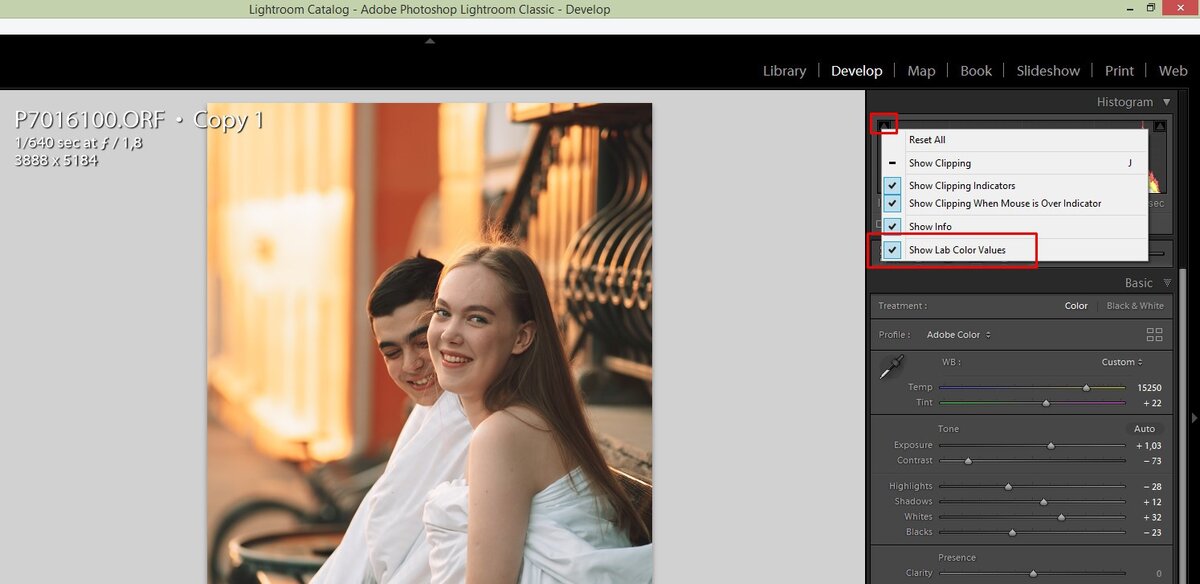The width and height of the screenshot is (1200, 584).
Task: Click the Contrast slider handle
Action: click(x=968, y=461)
